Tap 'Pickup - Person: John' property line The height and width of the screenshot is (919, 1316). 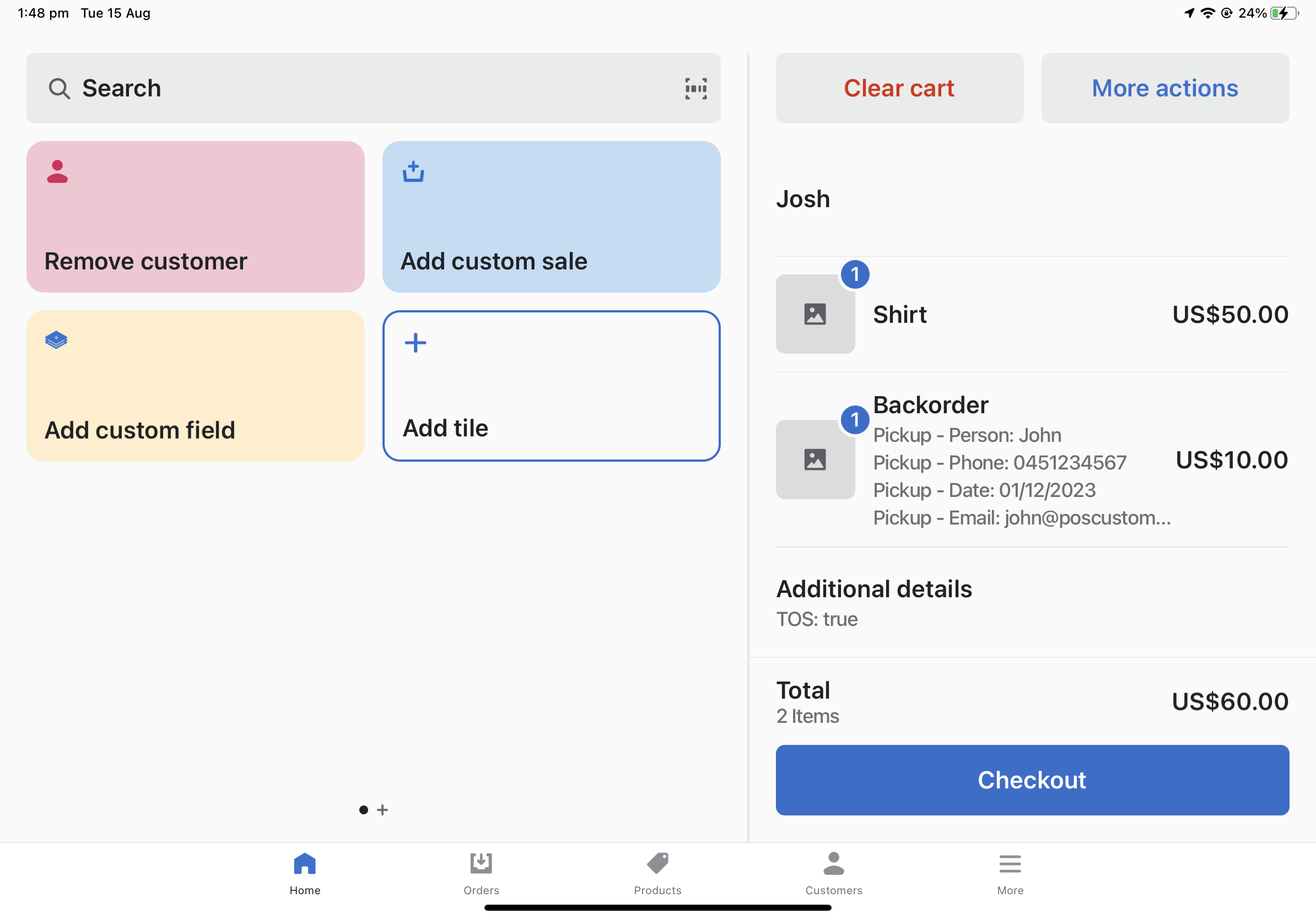pos(967,435)
